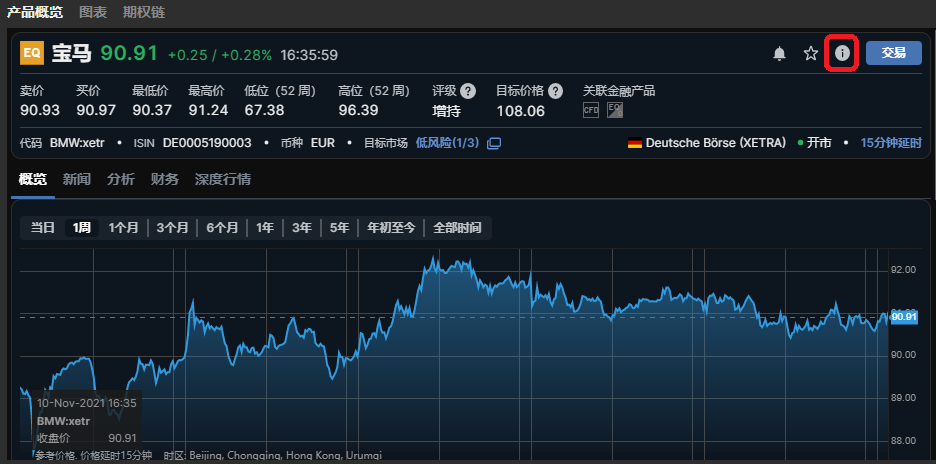This screenshot has width=936, height=464.
Task: Set chart range to 5年
Action: [339, 228]
